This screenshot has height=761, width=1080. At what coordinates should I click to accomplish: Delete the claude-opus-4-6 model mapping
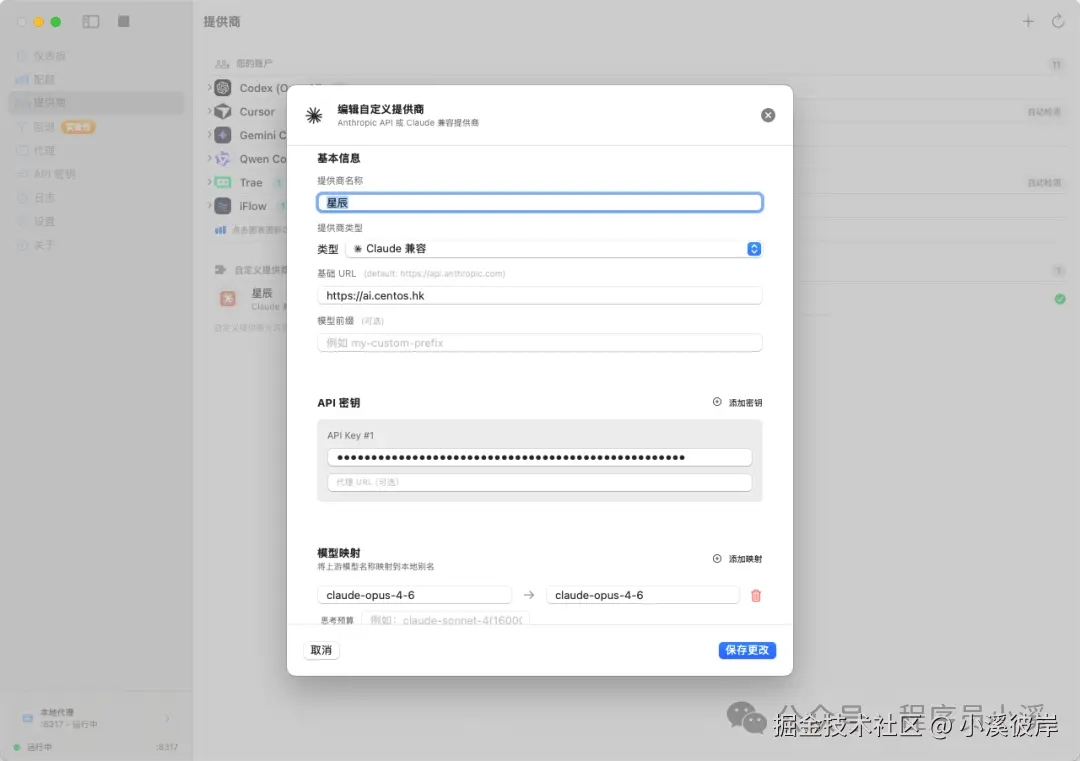756,595
